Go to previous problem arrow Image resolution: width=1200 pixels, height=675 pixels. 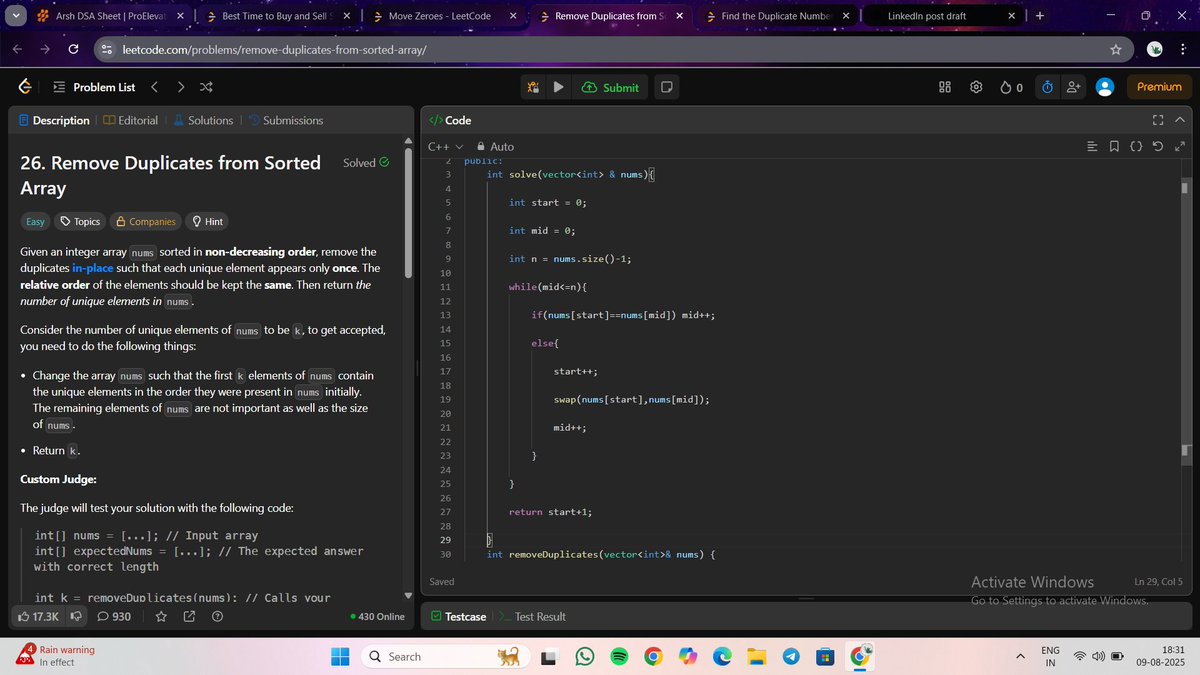[155, 87]
